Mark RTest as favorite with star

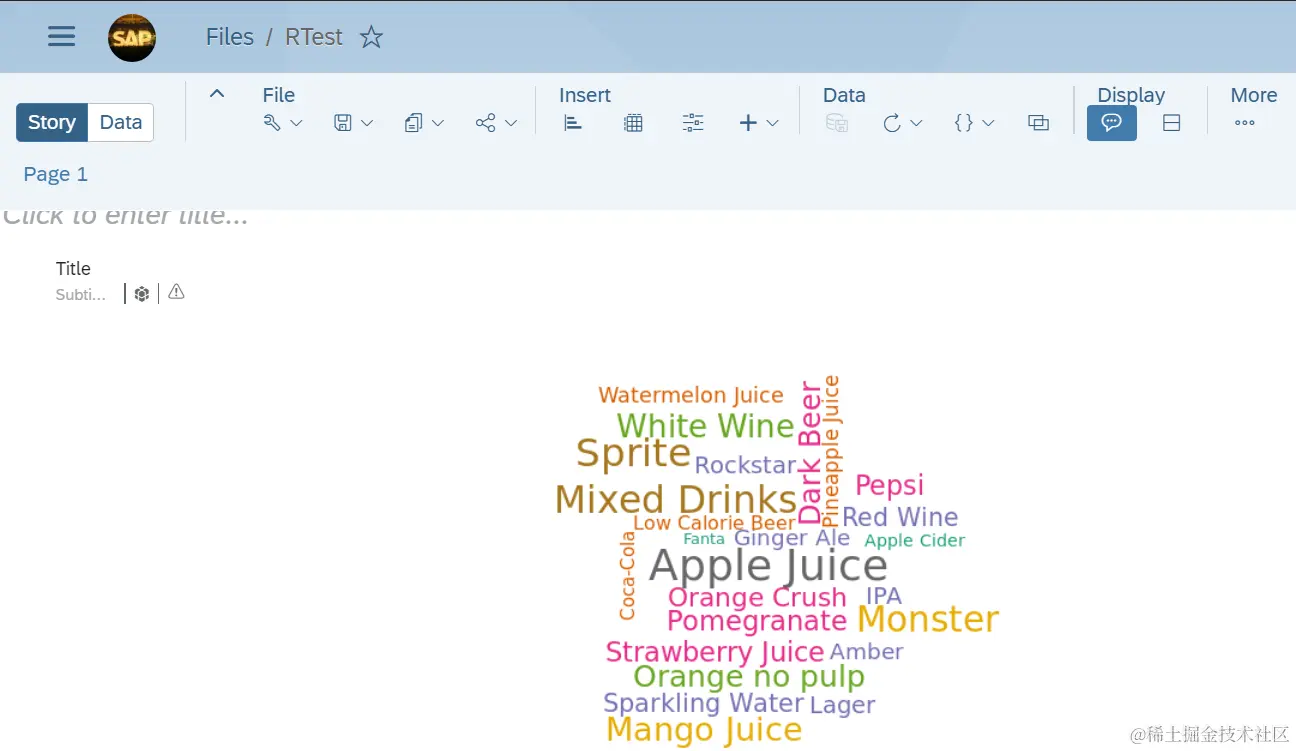[371, 37]
